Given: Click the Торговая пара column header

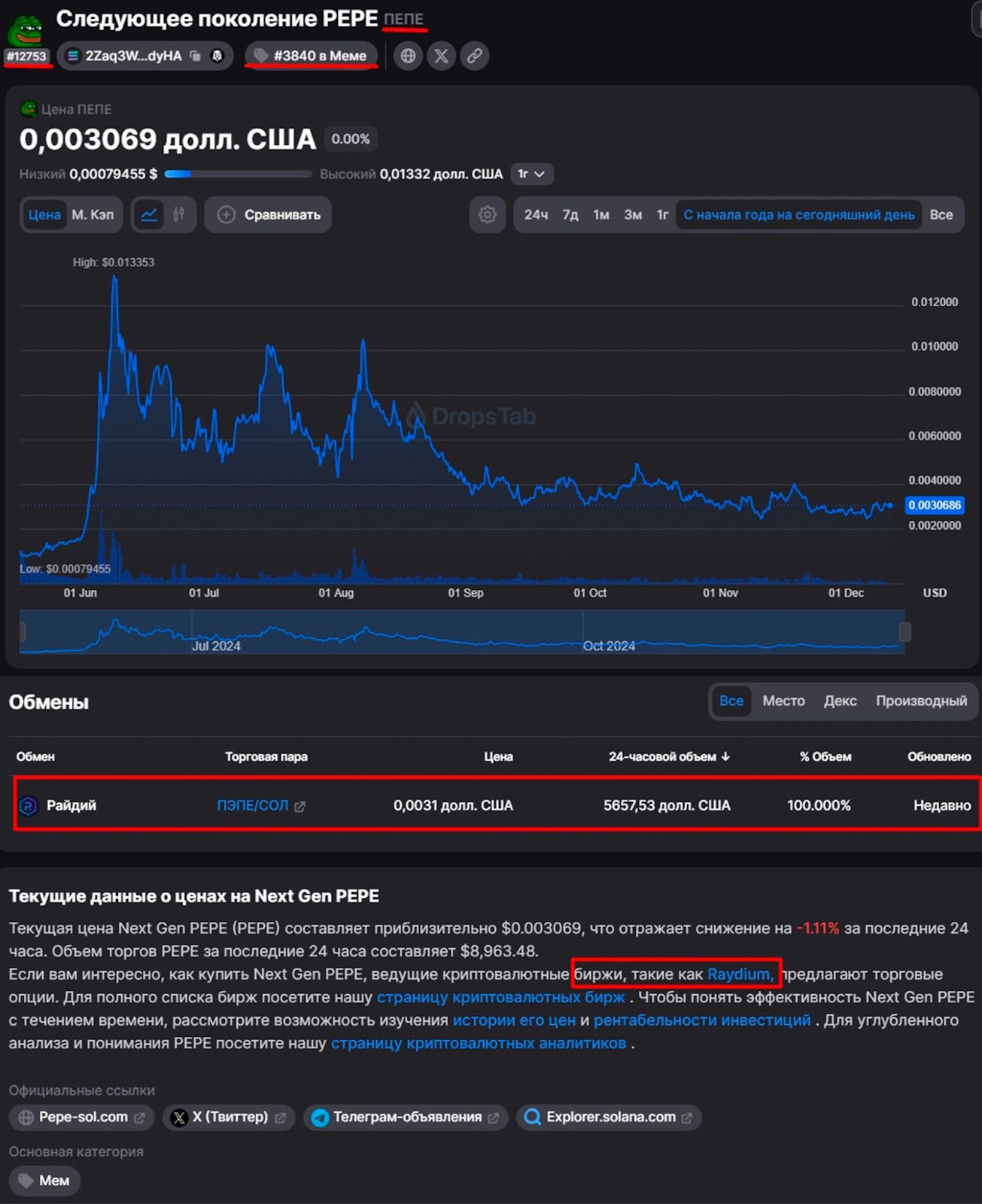Looking at the screenshot, I should [x=266, y=756].
